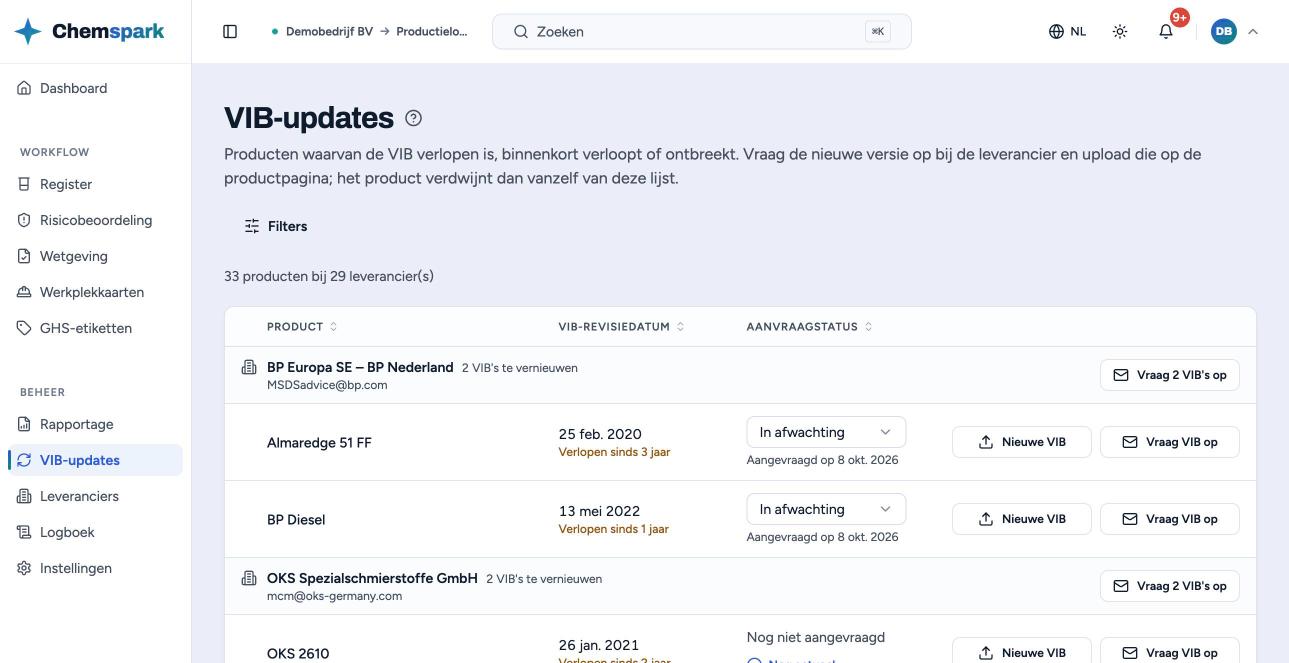Expand the account chevron next to avatar
This screenshot has height=663, width=1289.
[1253, 31]
